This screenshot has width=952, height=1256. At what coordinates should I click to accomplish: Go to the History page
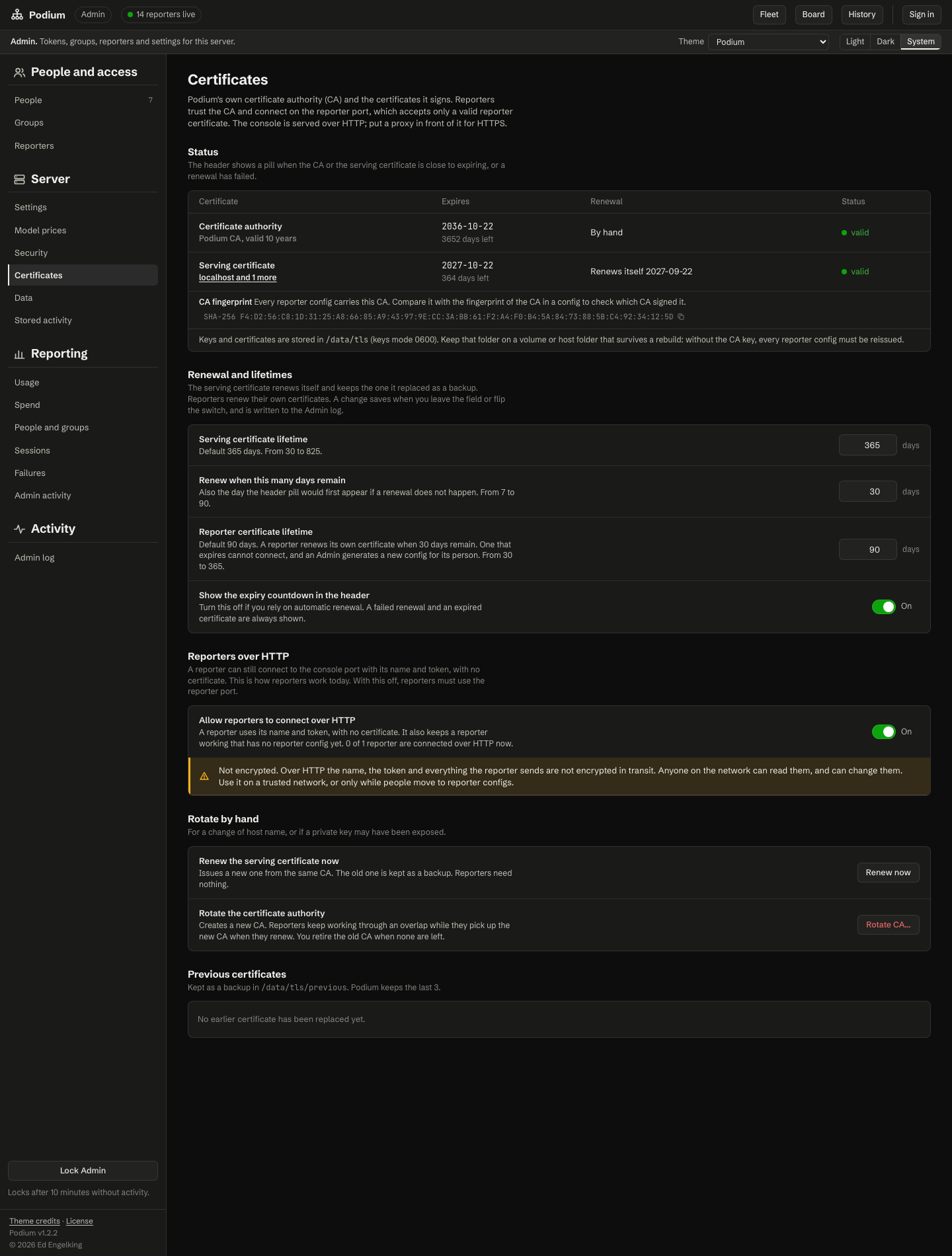(x=862, y=15)
